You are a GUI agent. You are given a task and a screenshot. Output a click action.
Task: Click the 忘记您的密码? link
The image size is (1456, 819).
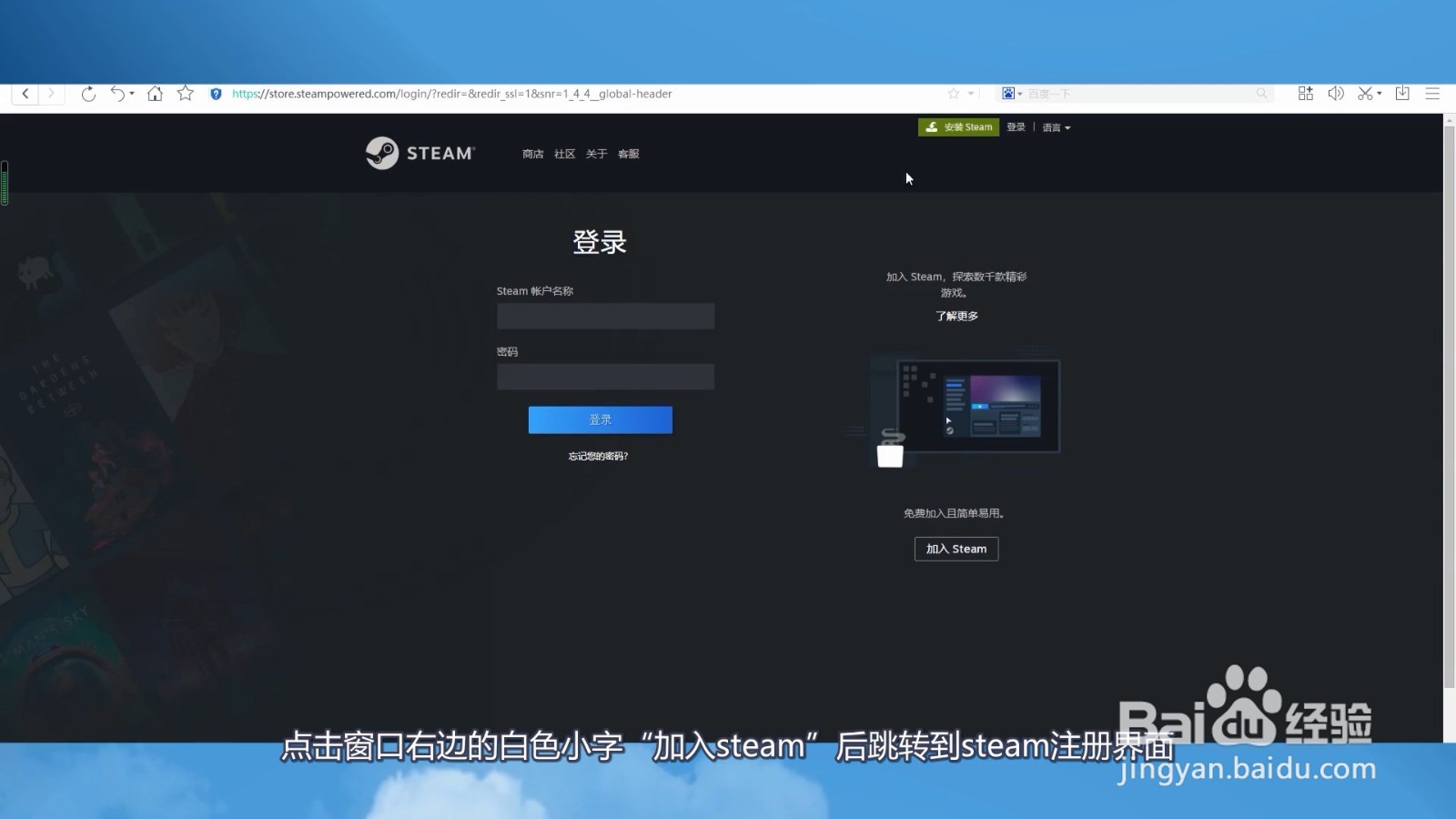click(599, 456)
